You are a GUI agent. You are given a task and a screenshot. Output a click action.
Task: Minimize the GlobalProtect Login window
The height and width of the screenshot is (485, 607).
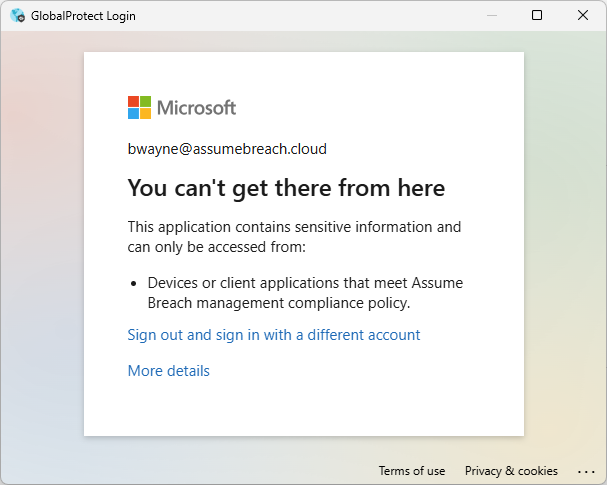[492, 15]
